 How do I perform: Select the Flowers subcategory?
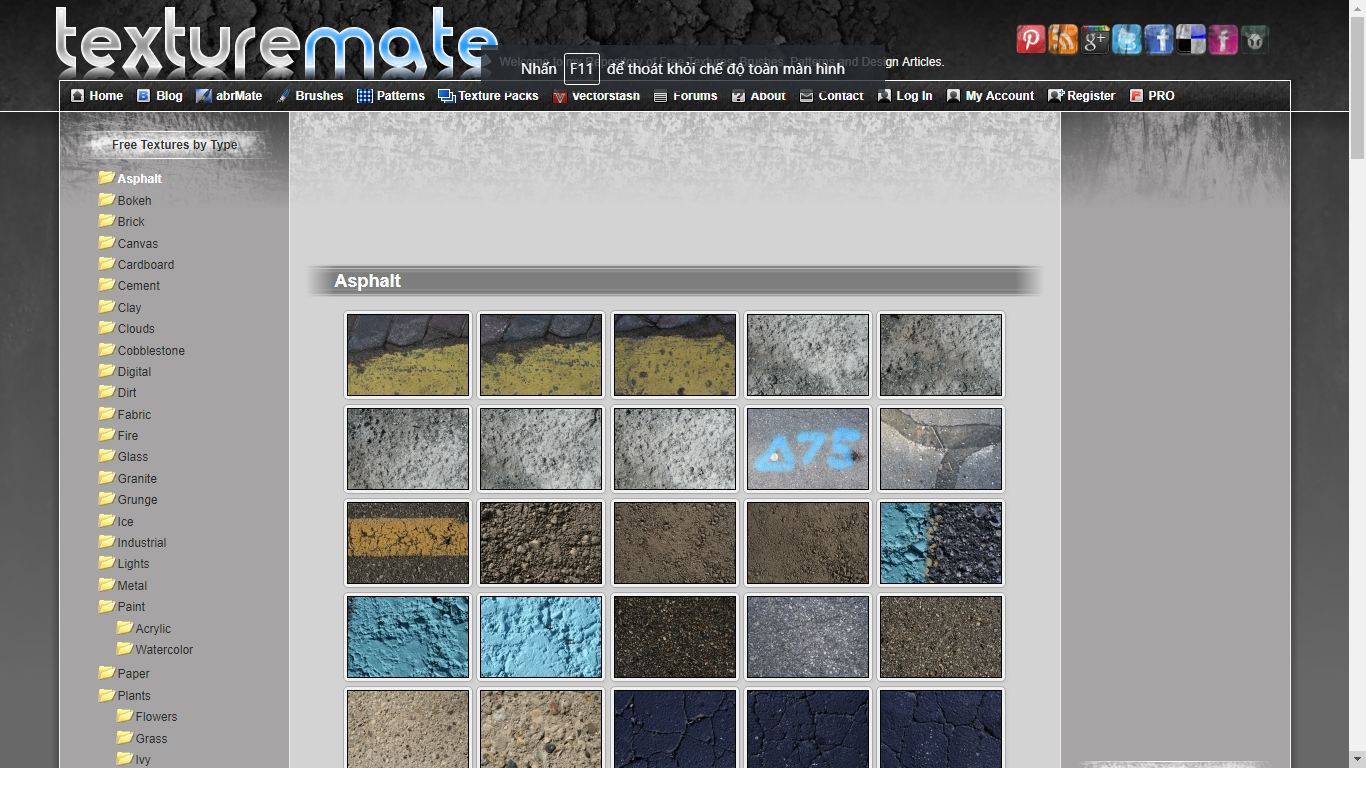pos(156,717)
